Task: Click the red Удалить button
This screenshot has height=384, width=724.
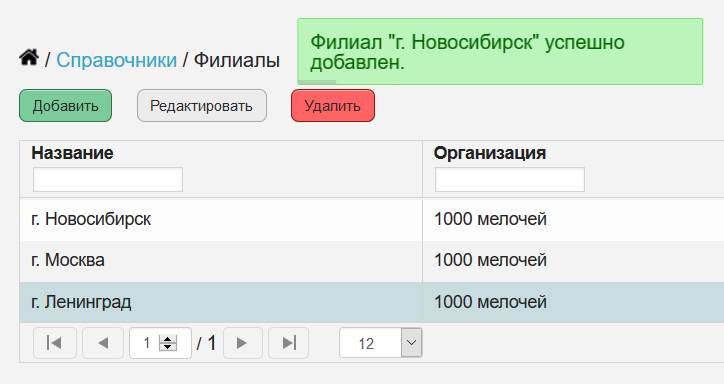Action: (x=332, y=106)
